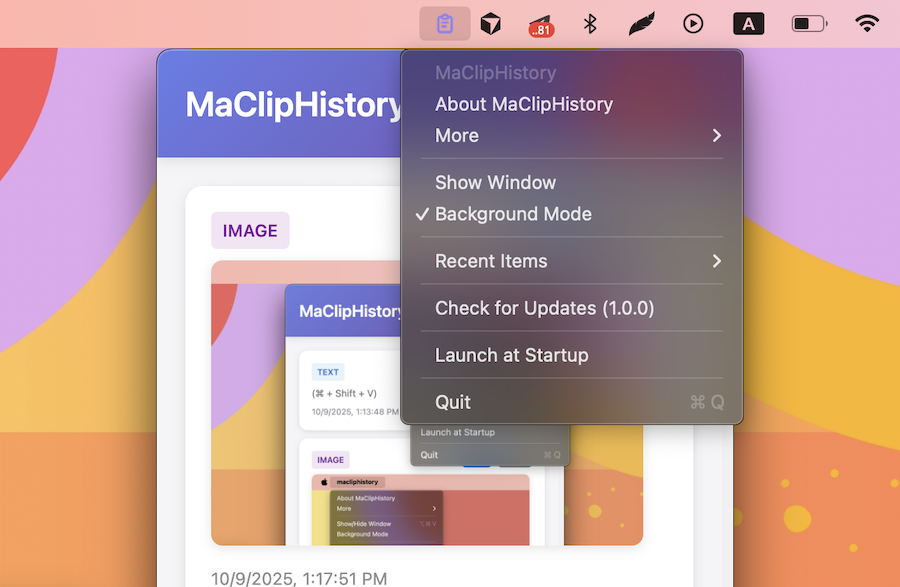900x587 pixels.
Task: Click the battery indicator in menu bar
Action: coord(808,23)
